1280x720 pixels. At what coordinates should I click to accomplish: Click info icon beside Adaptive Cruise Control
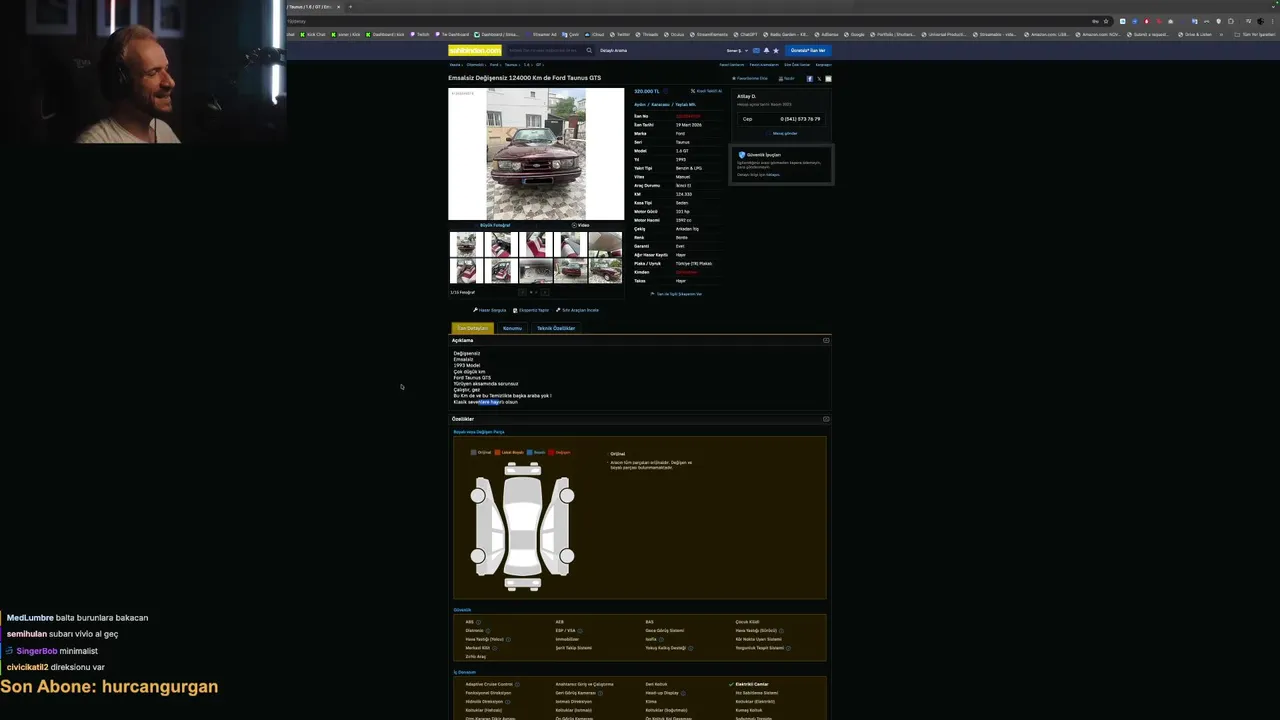pos(517,684)
